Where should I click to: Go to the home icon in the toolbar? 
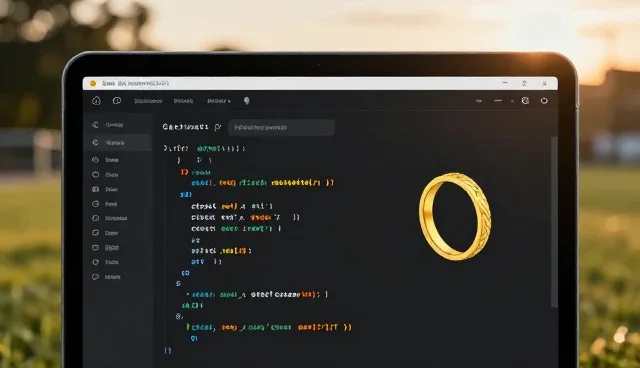click(x=96, y=100)
